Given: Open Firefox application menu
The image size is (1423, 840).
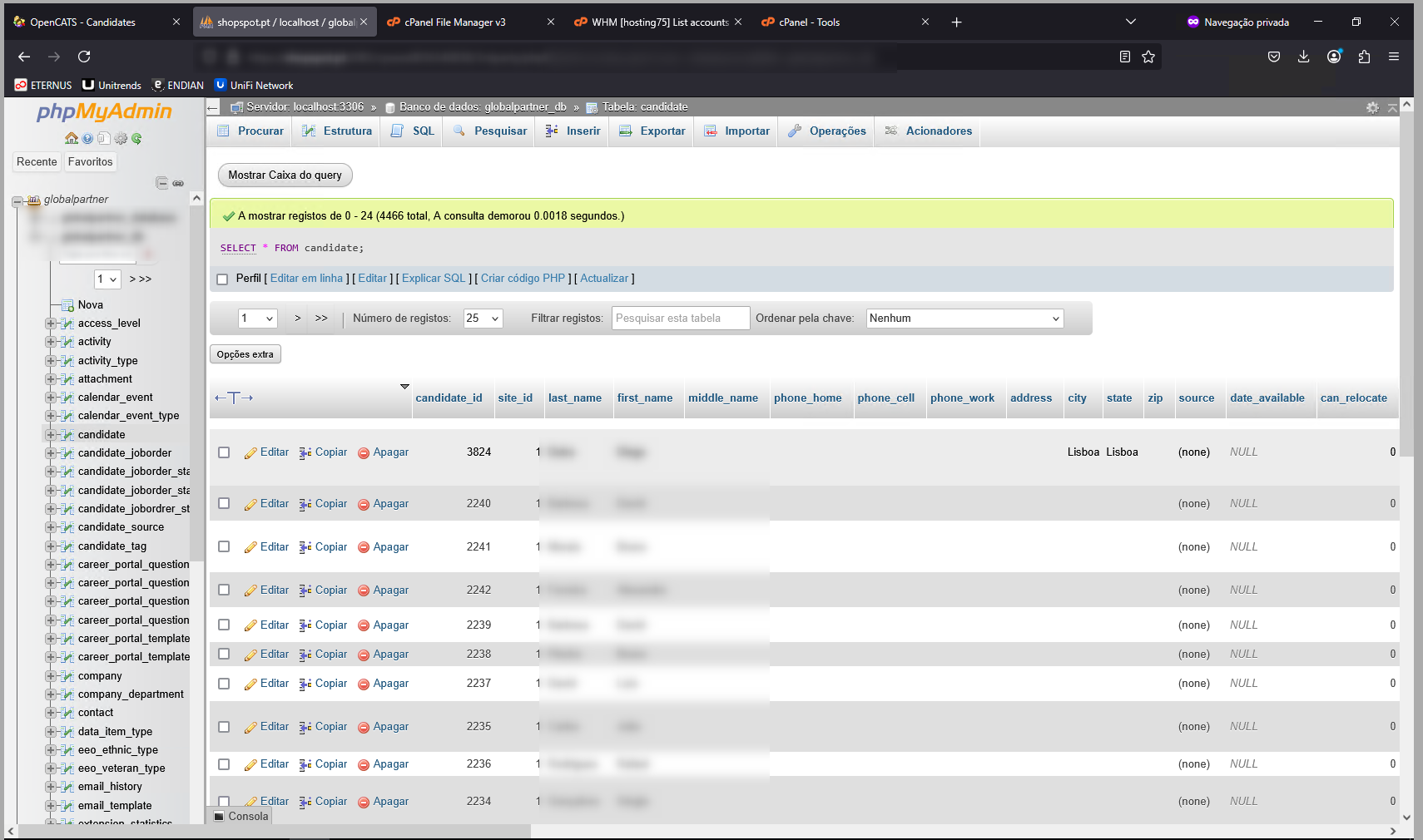Looking at the screenshot, I should 1394,57.
